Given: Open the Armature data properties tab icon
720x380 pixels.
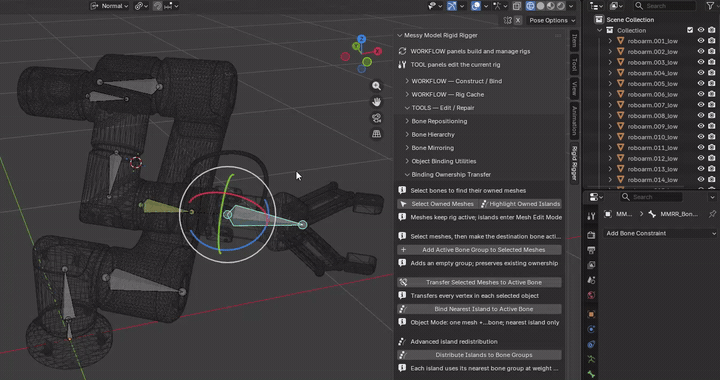Looking at the screenshot, I should pos(591,359).
